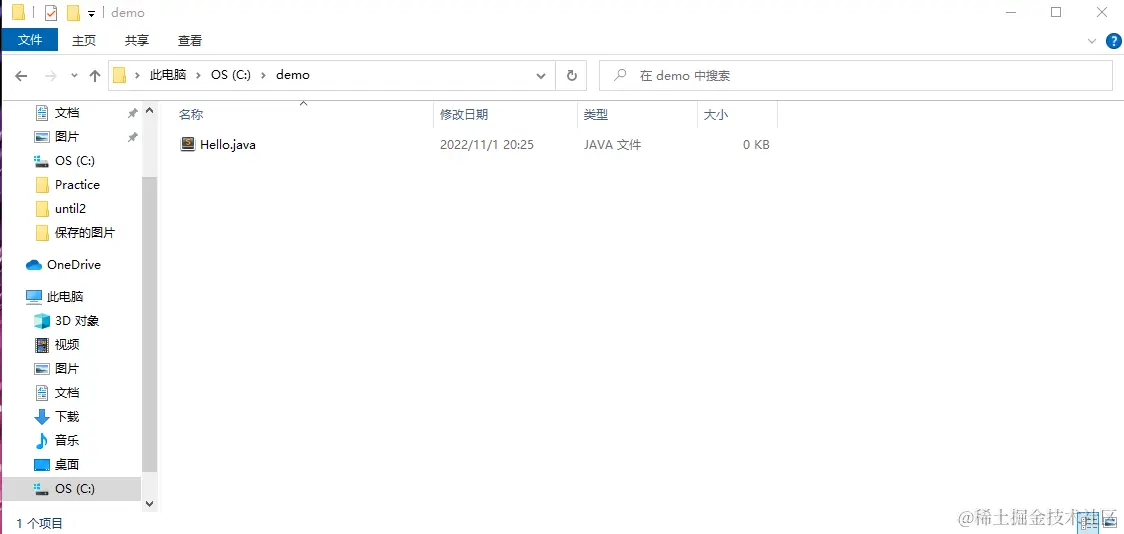Go up one folder level
The image size is (1124, 534).
95,75
